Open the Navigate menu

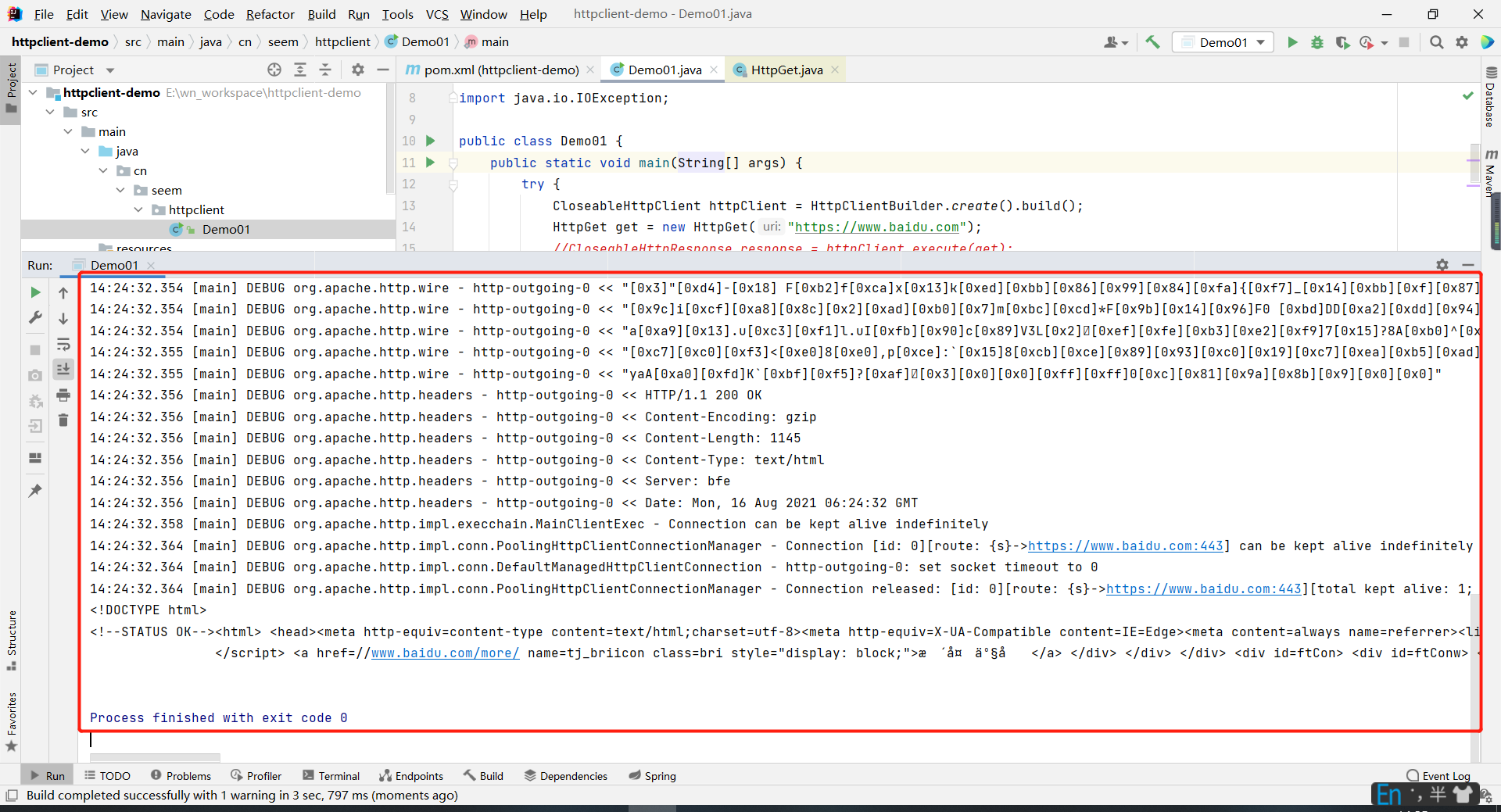pyautogui.click(x=166, y=14)
